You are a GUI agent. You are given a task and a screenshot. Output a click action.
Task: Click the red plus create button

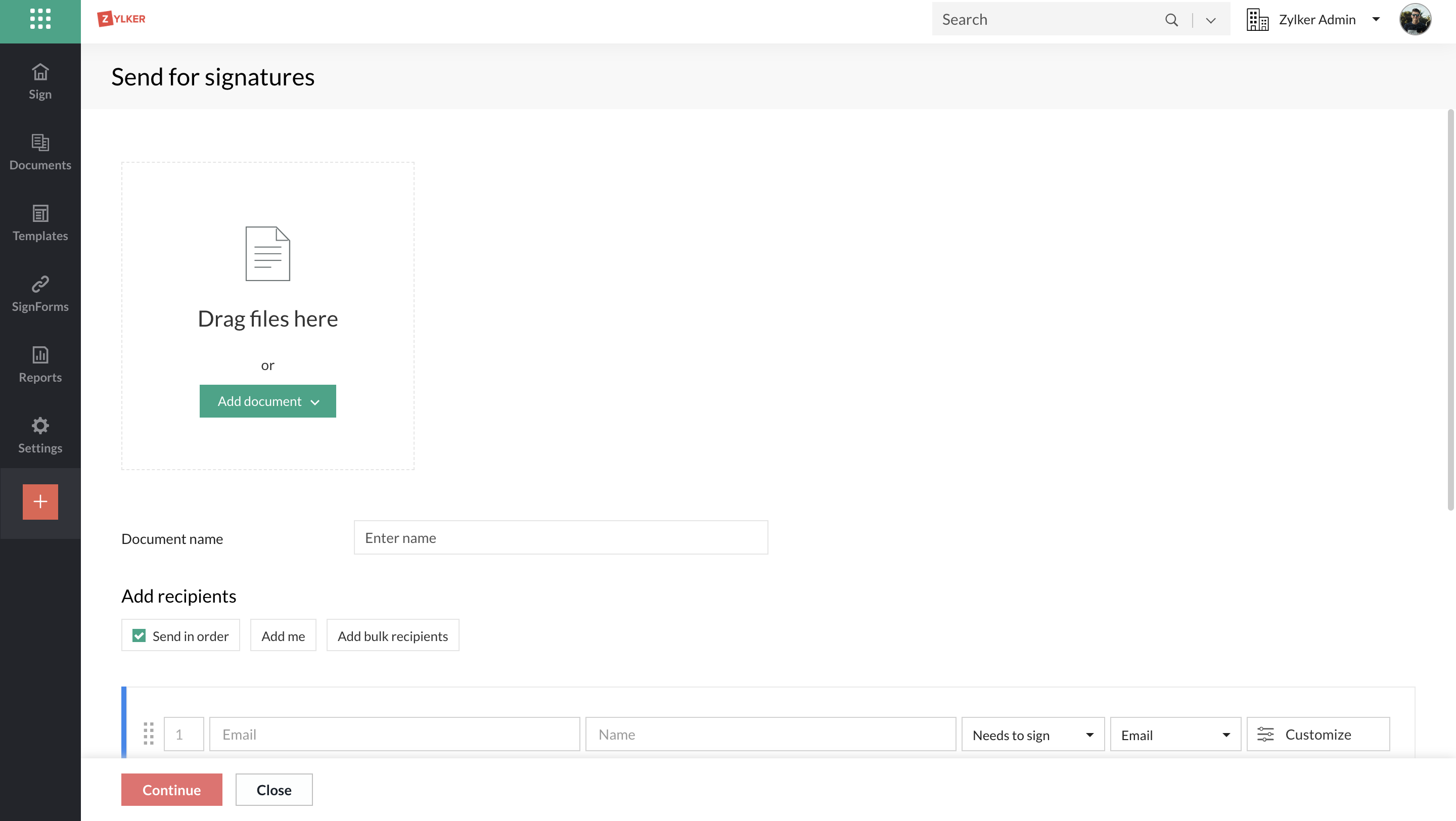click(40, 501)
